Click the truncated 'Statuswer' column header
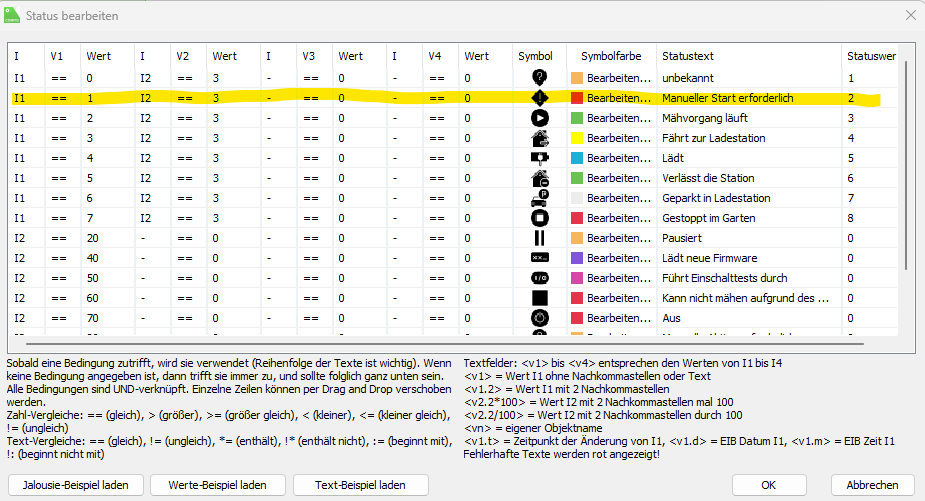This screenshot has height=501, width=925. pyautogui.click(x=871, y=56)
